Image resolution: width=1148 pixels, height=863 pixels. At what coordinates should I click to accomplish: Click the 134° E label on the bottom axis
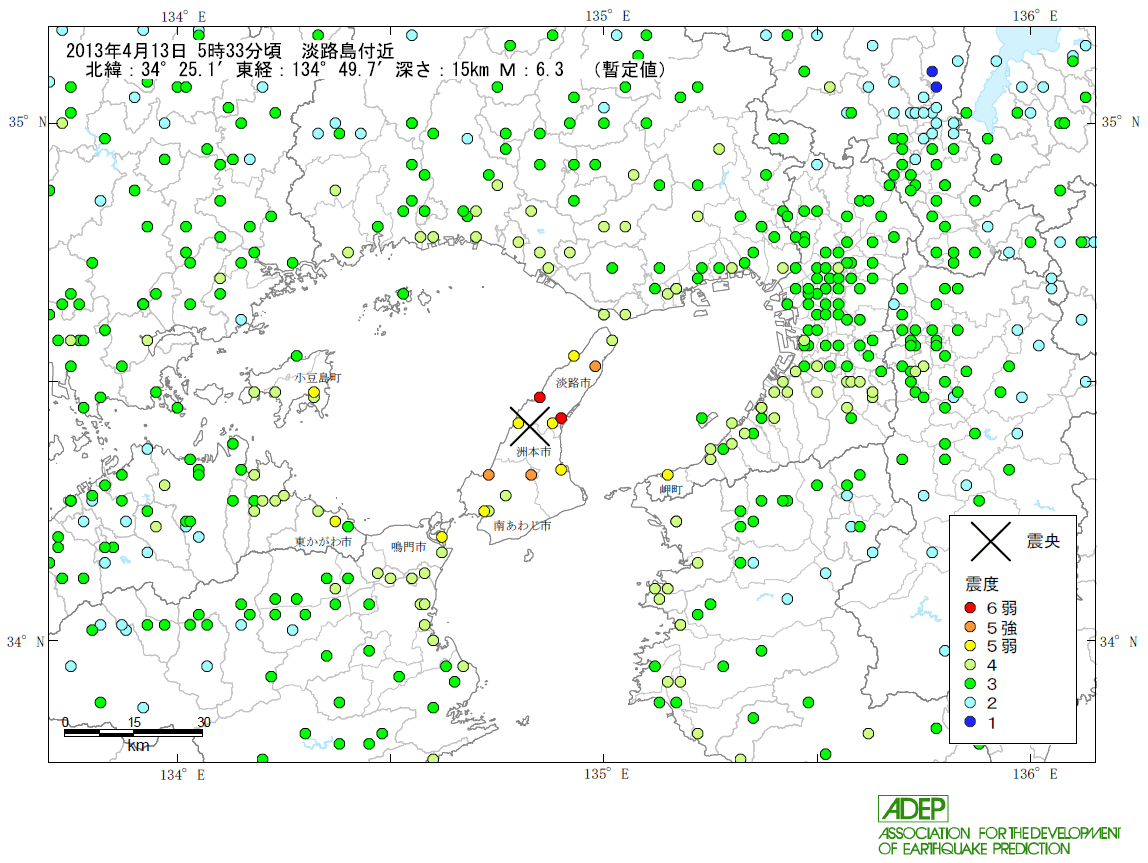click(182, 774)
